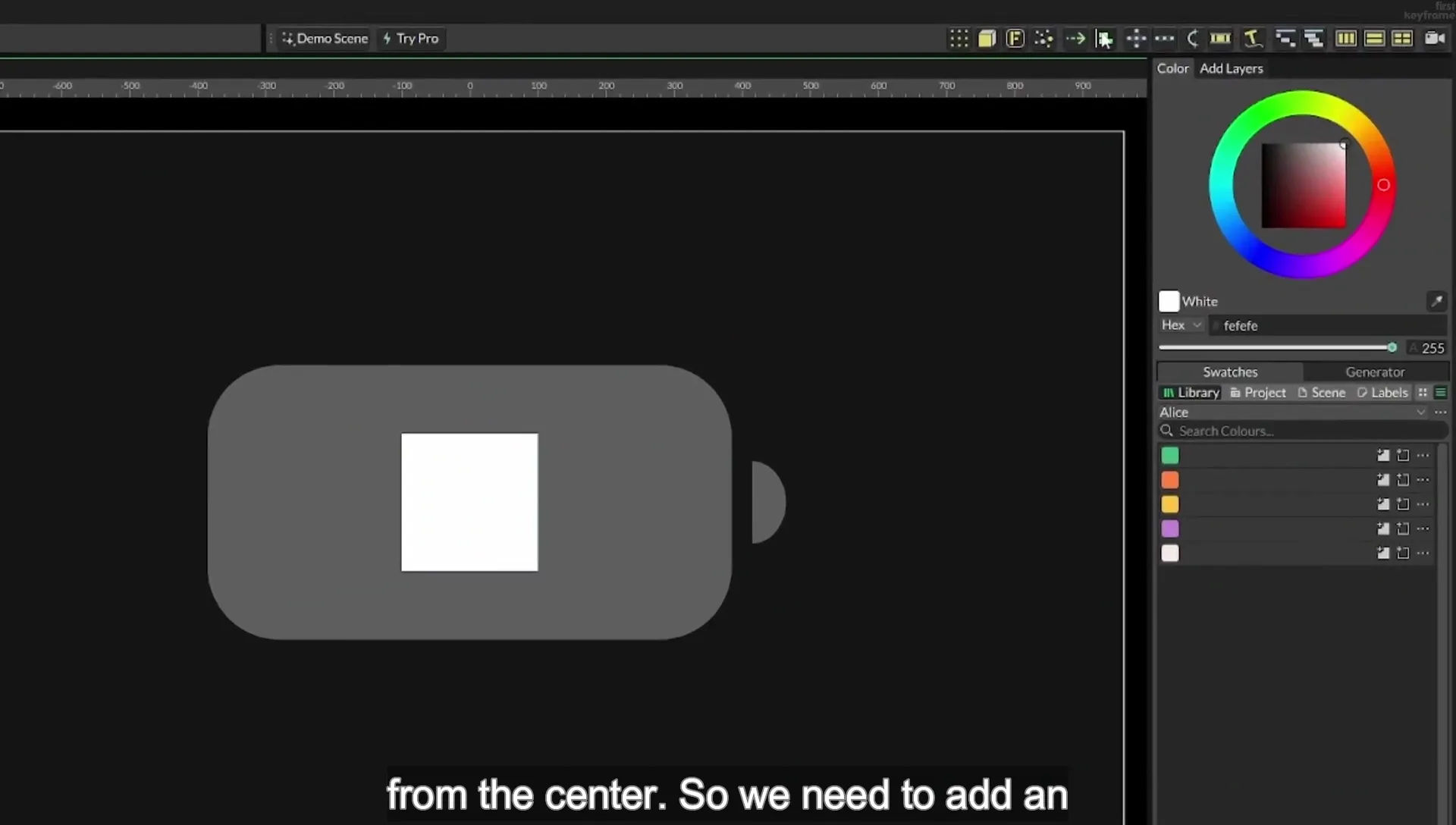This screenshot has height=825, width=1456.
Task: Click the three-column layout icon
Action: point(1346,39)
